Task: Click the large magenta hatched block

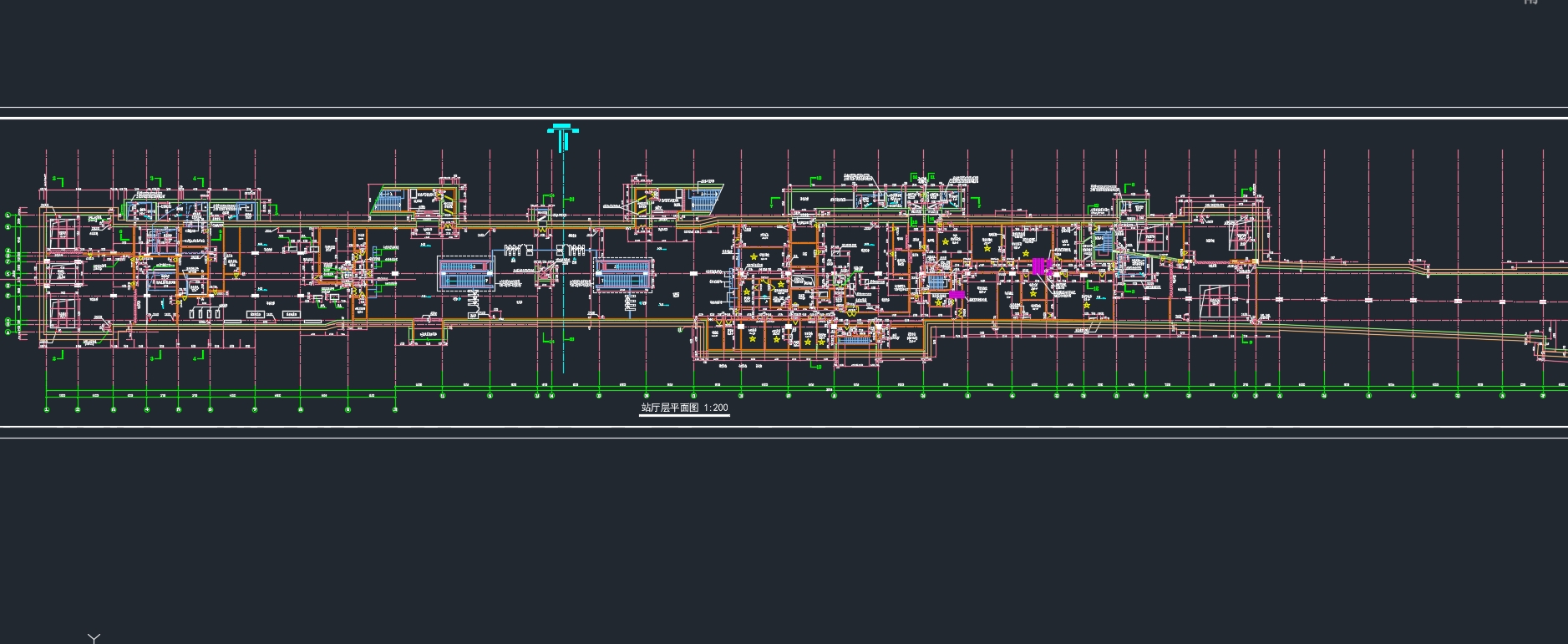Action: point(1041,266)
